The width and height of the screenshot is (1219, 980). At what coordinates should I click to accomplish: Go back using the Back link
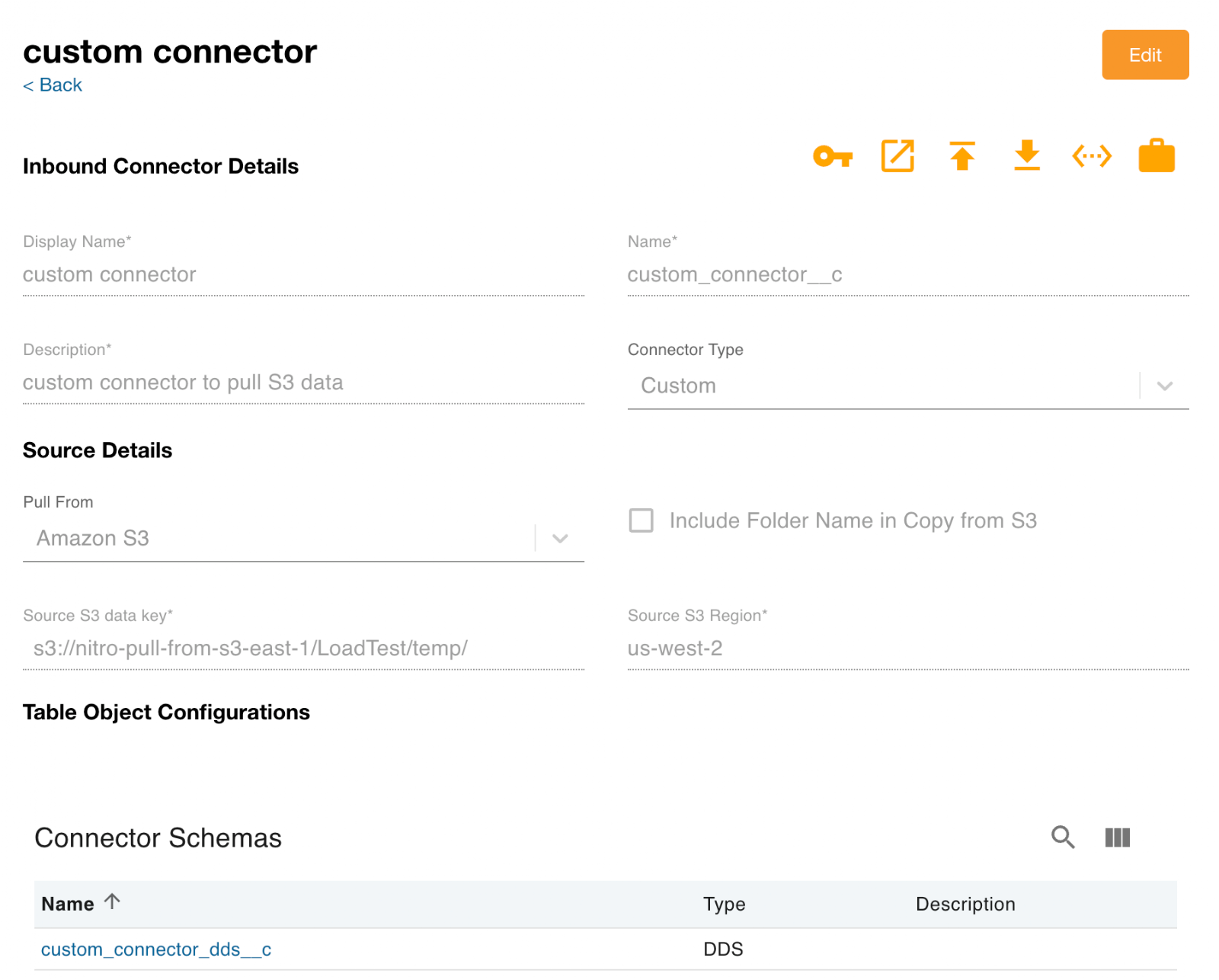point(53,85)
